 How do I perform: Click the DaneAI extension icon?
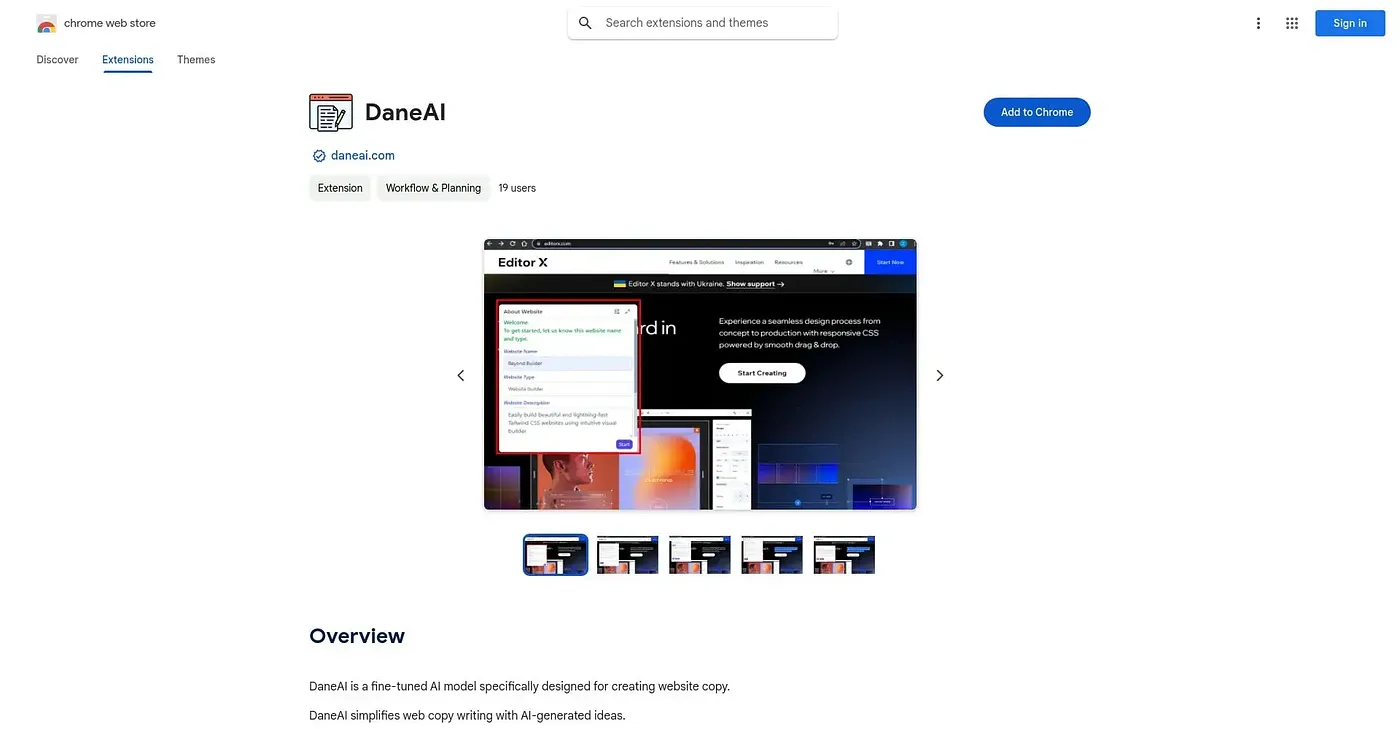331,112
